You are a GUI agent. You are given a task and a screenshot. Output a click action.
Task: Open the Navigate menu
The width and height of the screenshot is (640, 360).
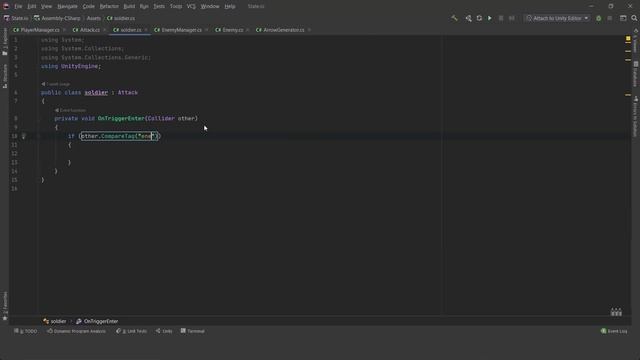click(x=67, y=7)
